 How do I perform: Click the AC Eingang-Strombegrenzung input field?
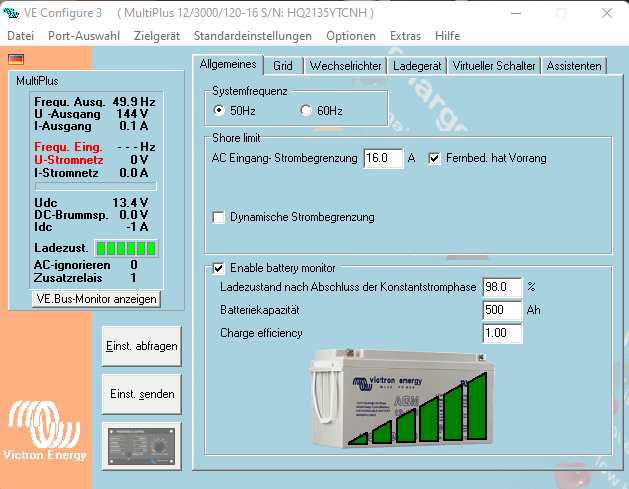383,158
